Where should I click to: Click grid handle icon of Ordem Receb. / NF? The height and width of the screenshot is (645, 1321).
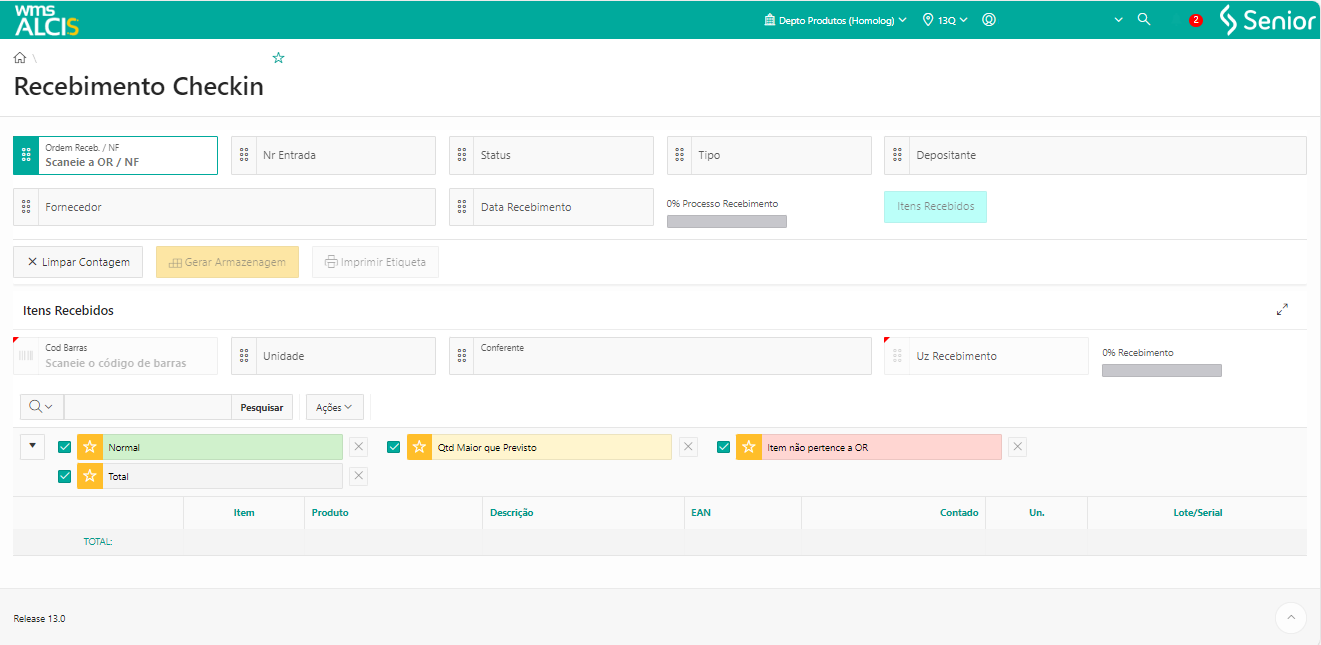coord(26,155)
